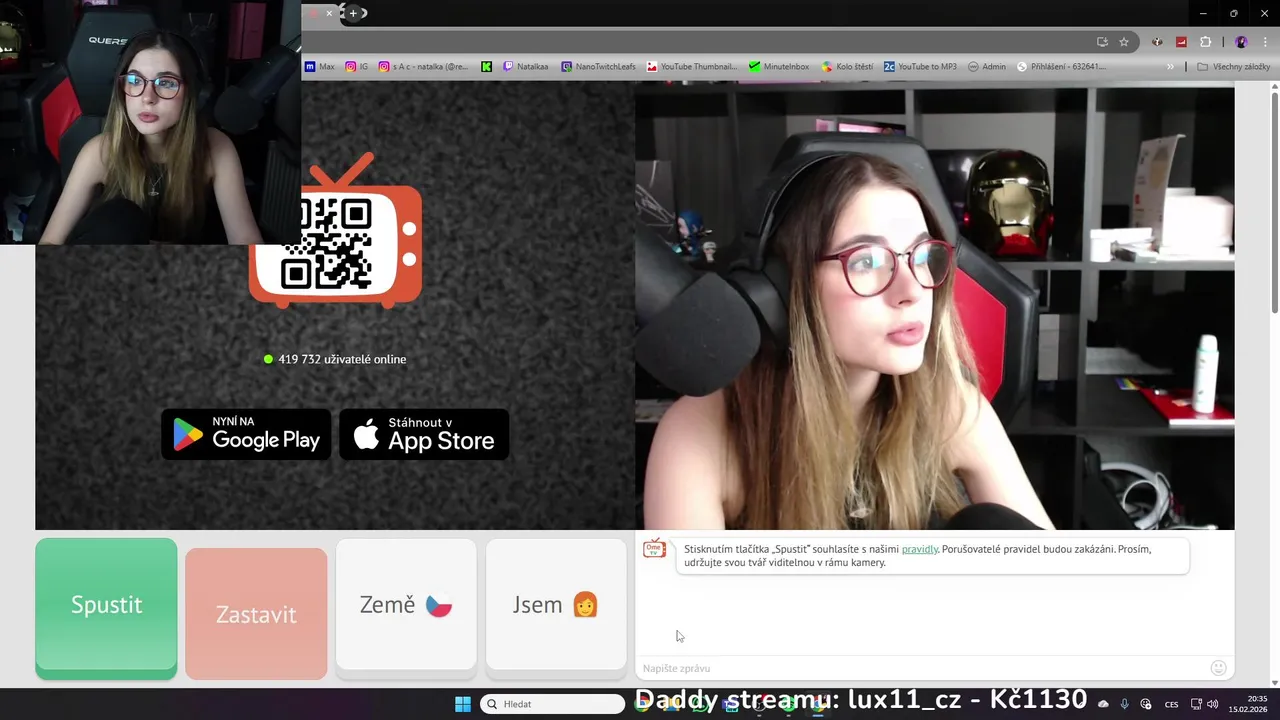The width and height of the screenshot is (1280, 720).
Task: Open the emoji picker in chat
Action: point(1218,668)
